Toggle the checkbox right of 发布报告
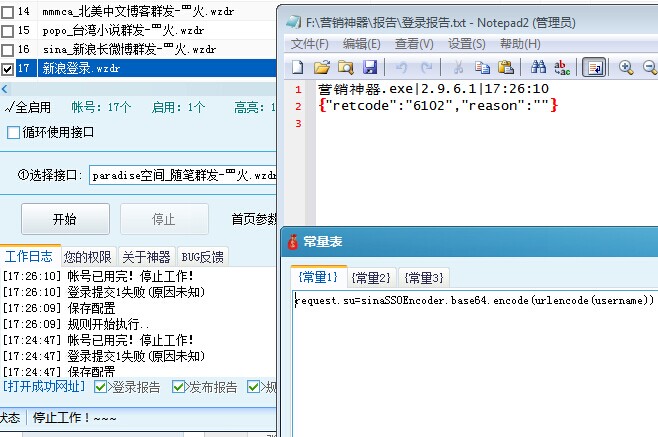This screenshot has height=437, width=658. pyautogui.click(x=253, y=387)
